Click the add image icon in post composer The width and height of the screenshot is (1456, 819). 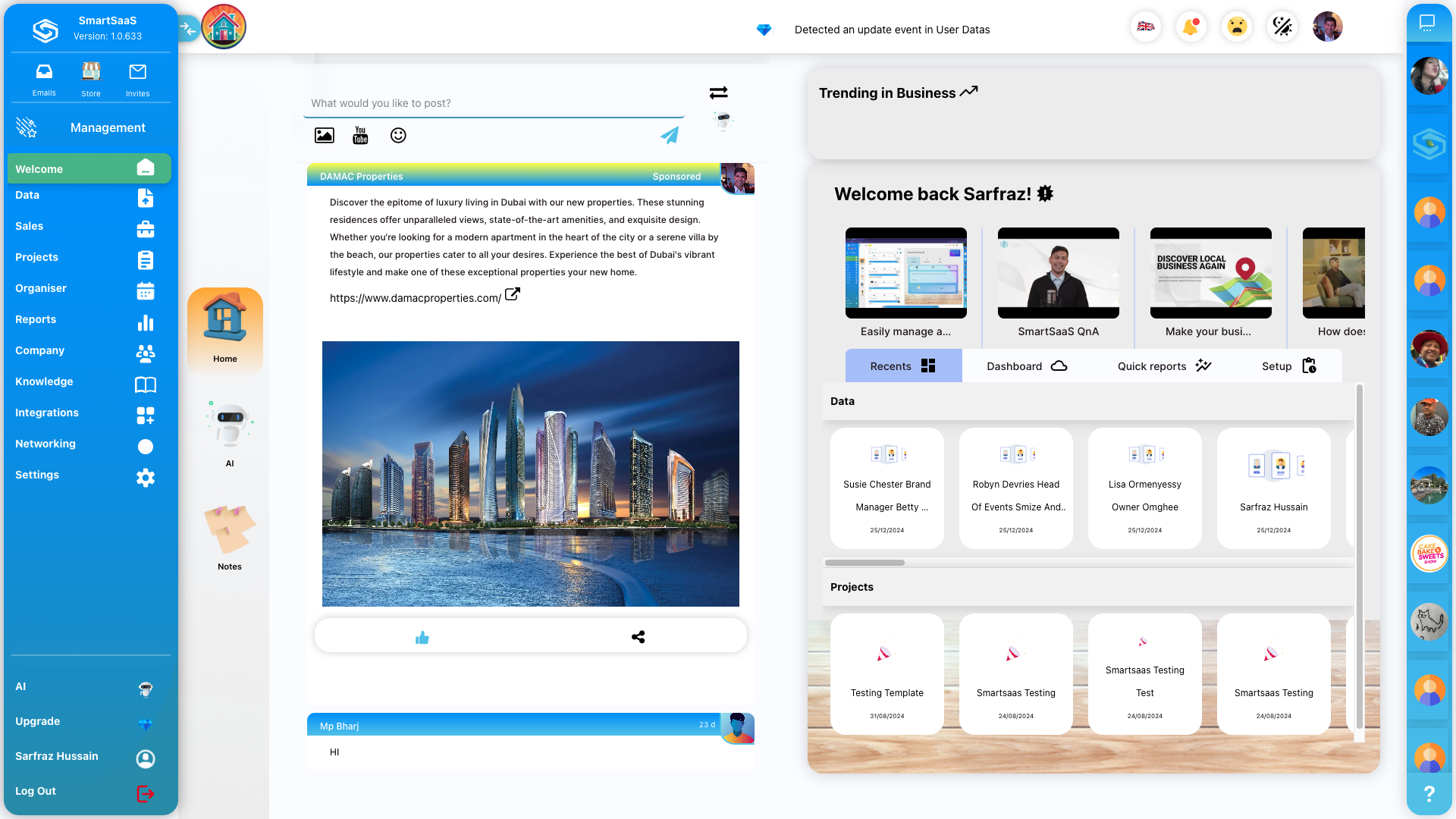click(325, 136)
